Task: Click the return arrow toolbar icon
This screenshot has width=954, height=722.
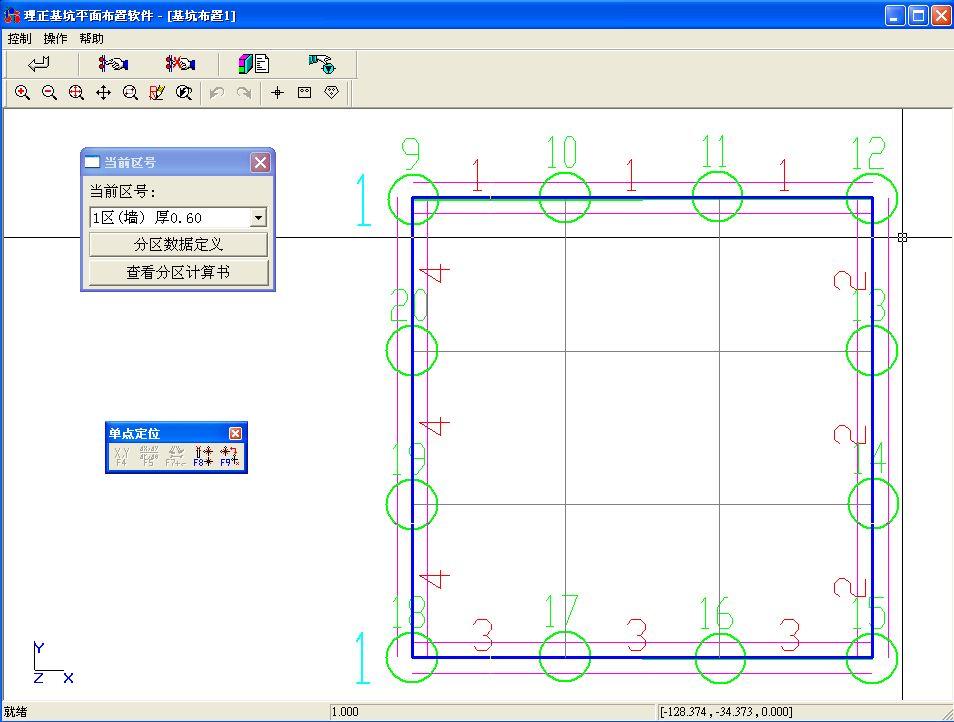Action: point(39,64)
